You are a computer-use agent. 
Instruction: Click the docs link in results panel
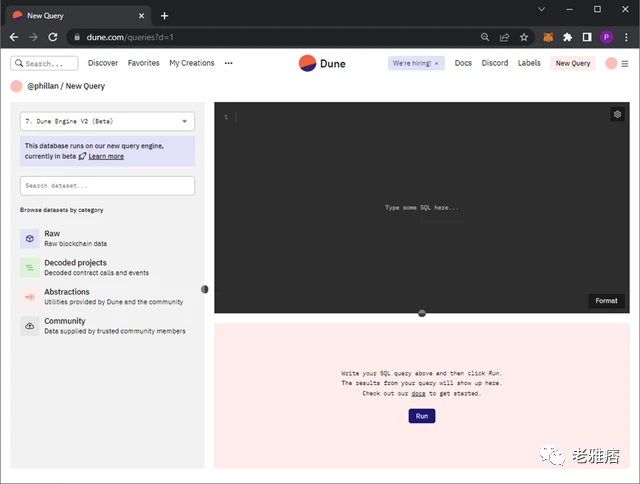pyautogui.click(x=418, y=393)
